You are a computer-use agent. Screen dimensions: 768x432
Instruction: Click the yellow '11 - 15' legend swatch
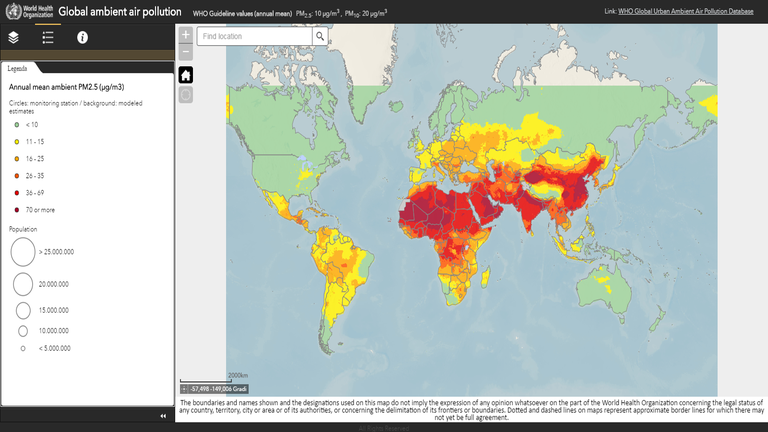17,142
